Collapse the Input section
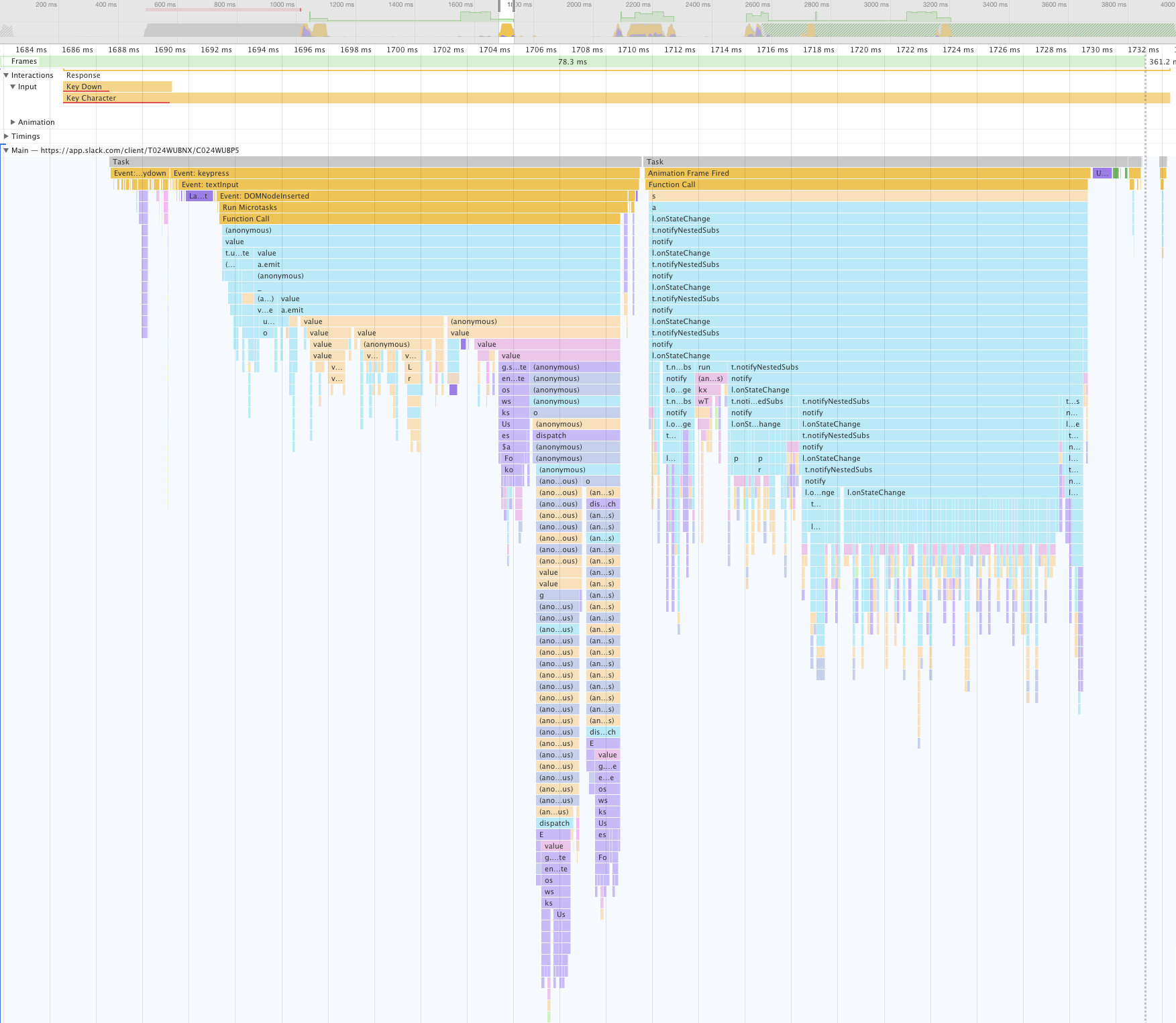 [x=13, y=87]
